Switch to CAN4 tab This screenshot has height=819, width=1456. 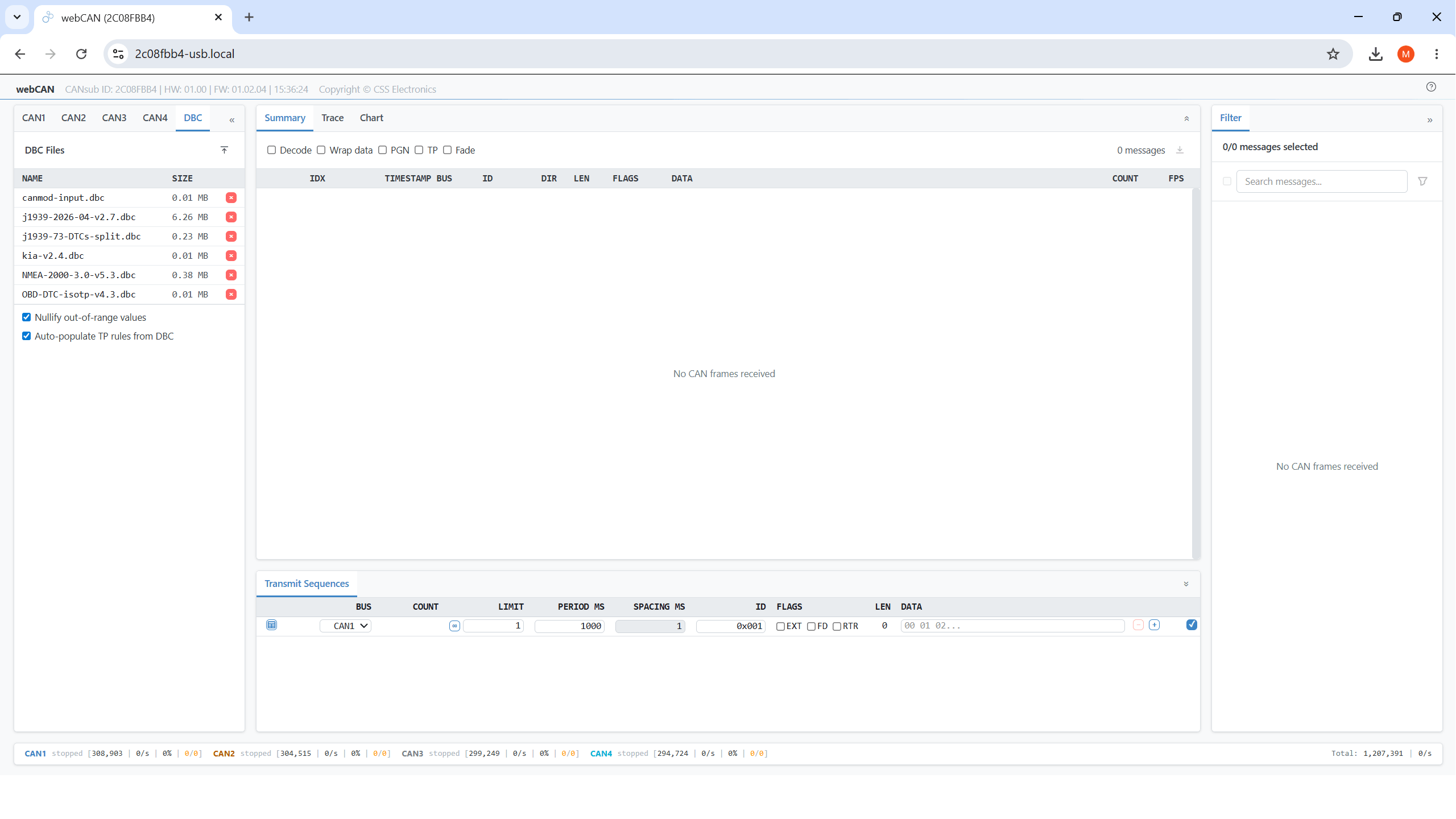click(x=155, y=118)
